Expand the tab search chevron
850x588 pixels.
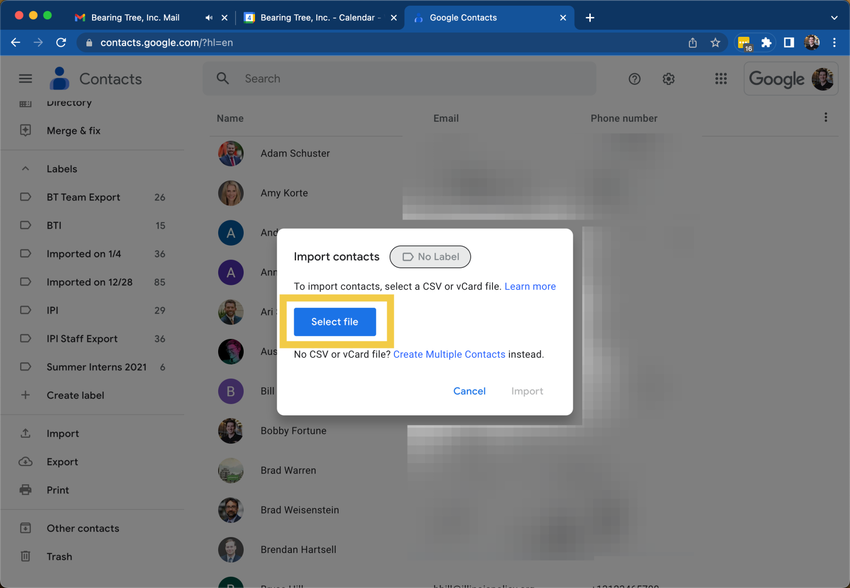pos(834,18)
